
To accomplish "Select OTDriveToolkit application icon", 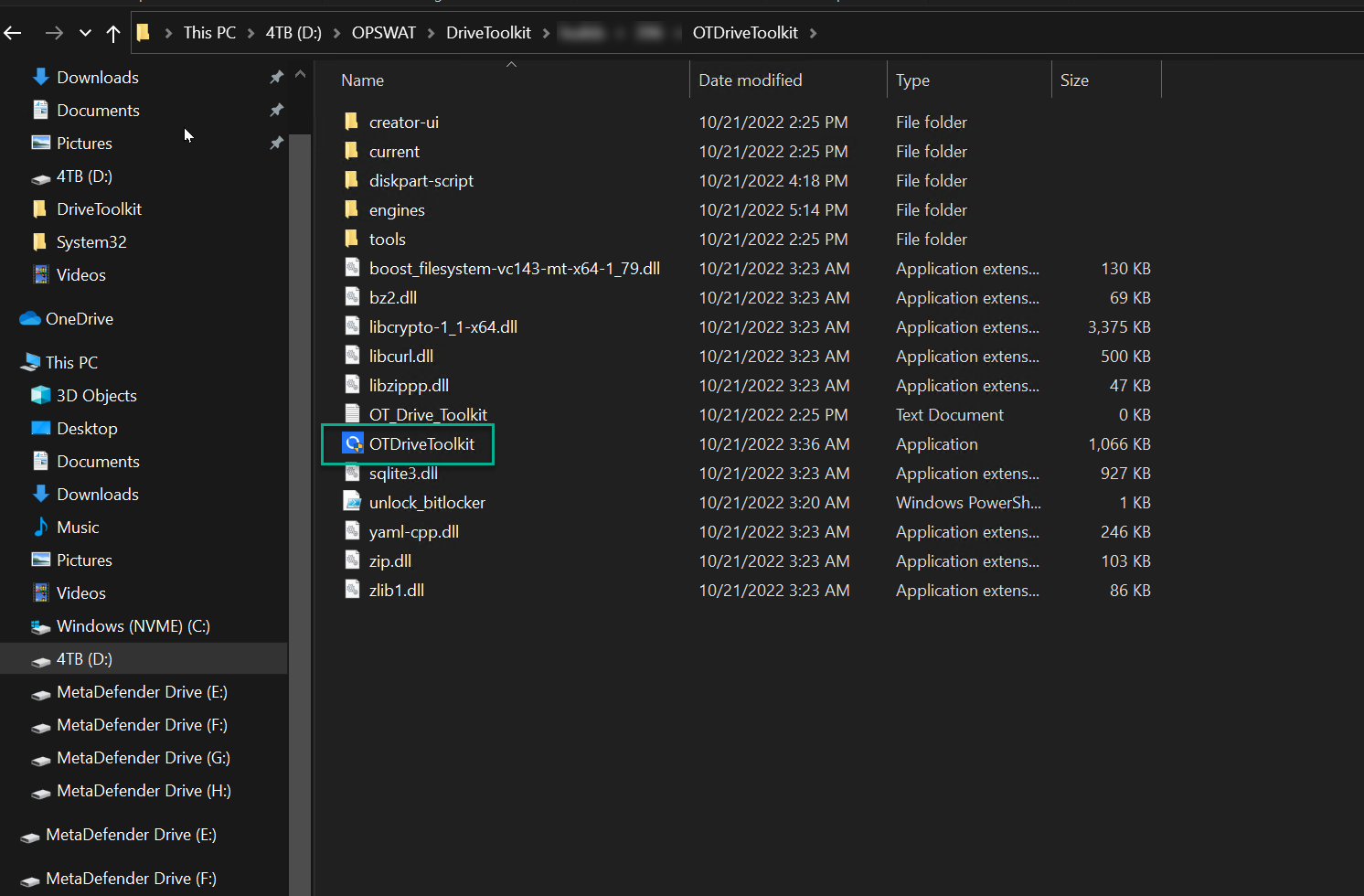I will pyautogui.click(x=353, y=443).
